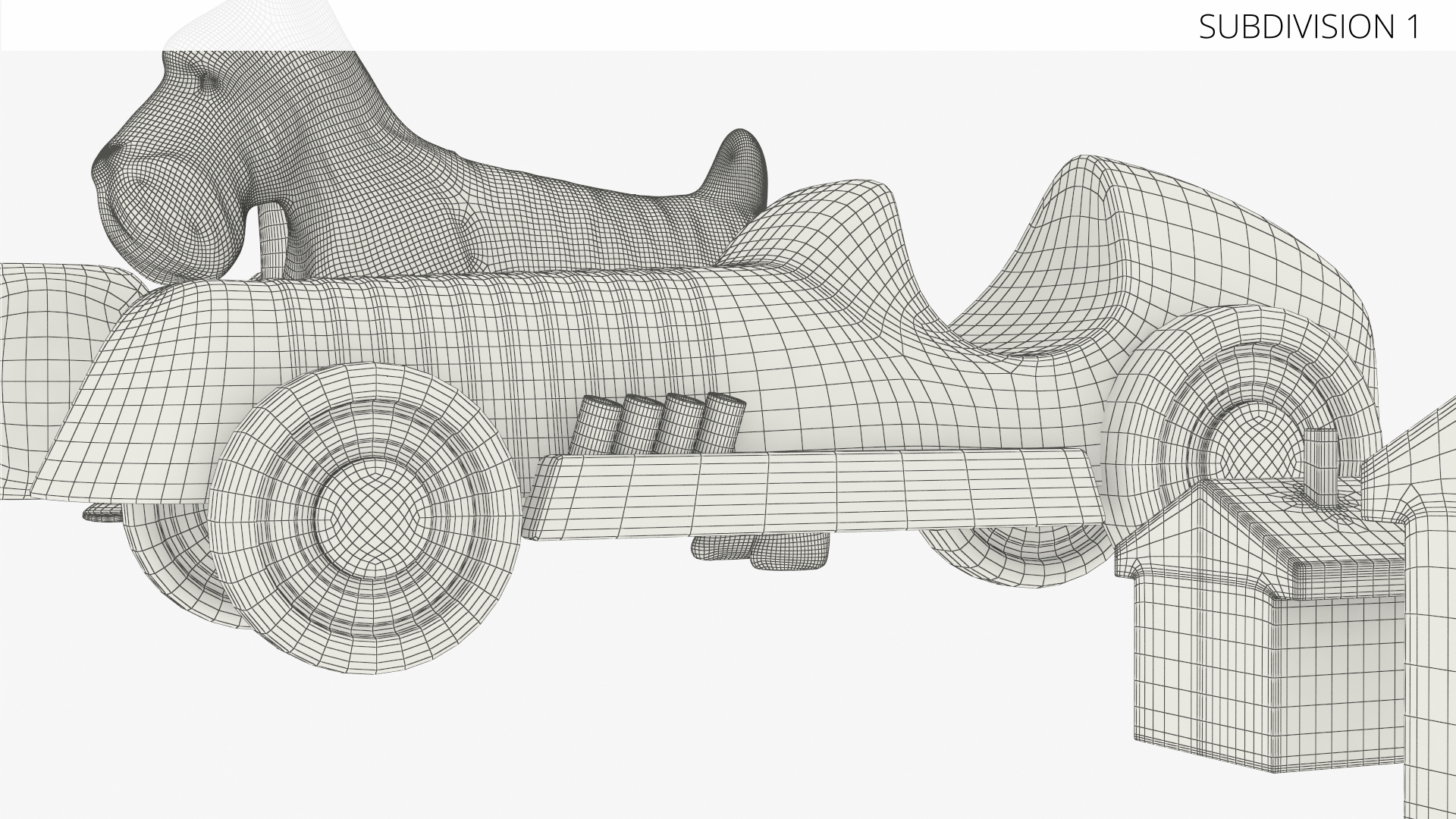
Task: Click the small flat piece under front bumper
Action: tap(102, 513)
